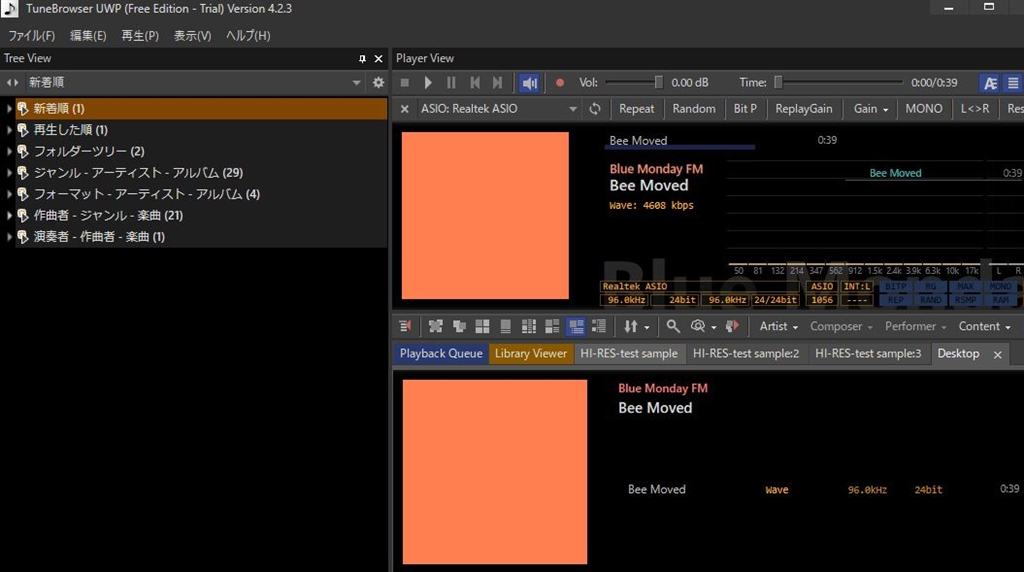
Task: Open the Artist filter dropdown
Action: click(778, 326)
